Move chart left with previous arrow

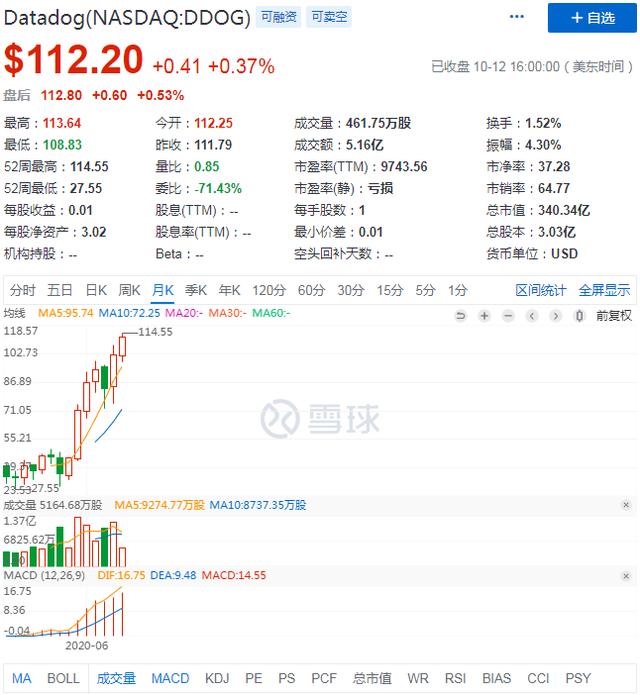coord(532,316)
